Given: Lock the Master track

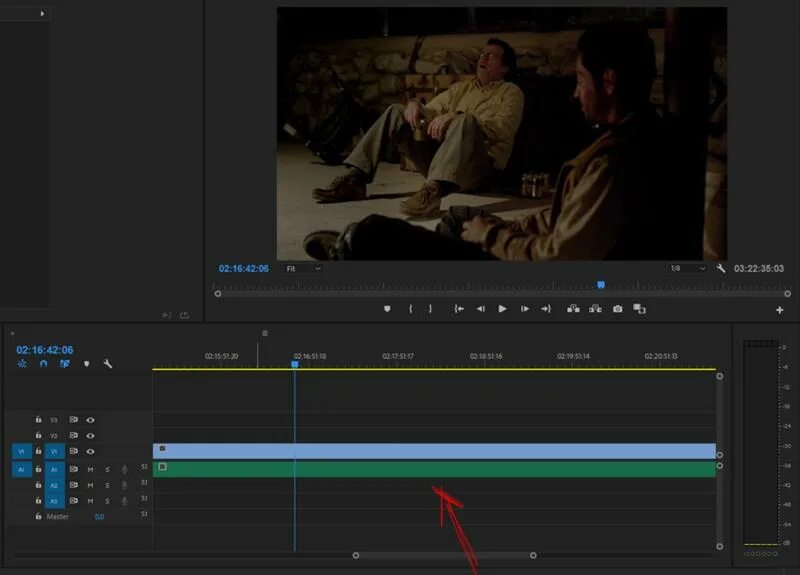Looking at the screenshot, I should (38, 516).
